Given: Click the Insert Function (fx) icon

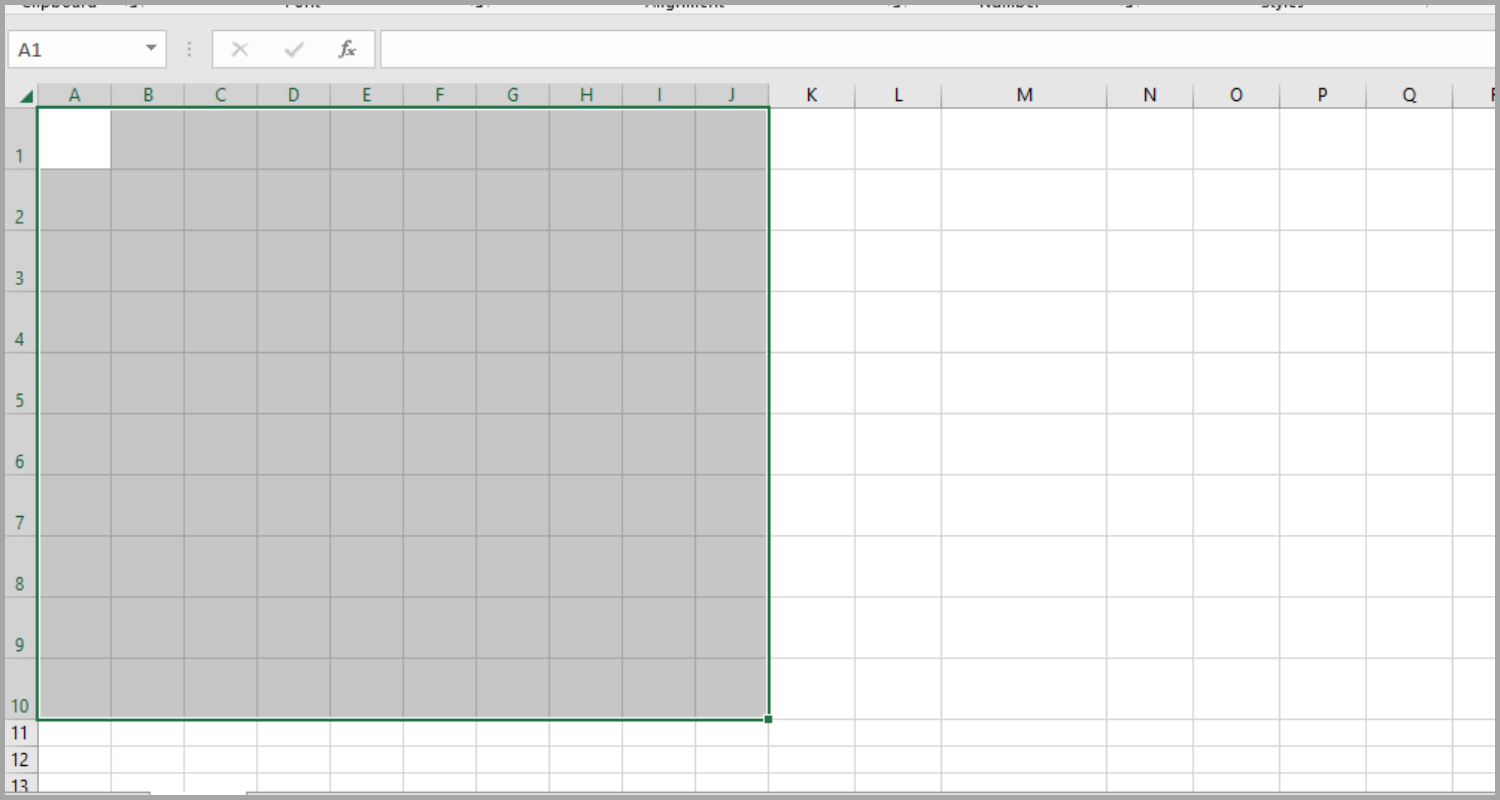Looking at the screenshot, I should click(347, 48).
